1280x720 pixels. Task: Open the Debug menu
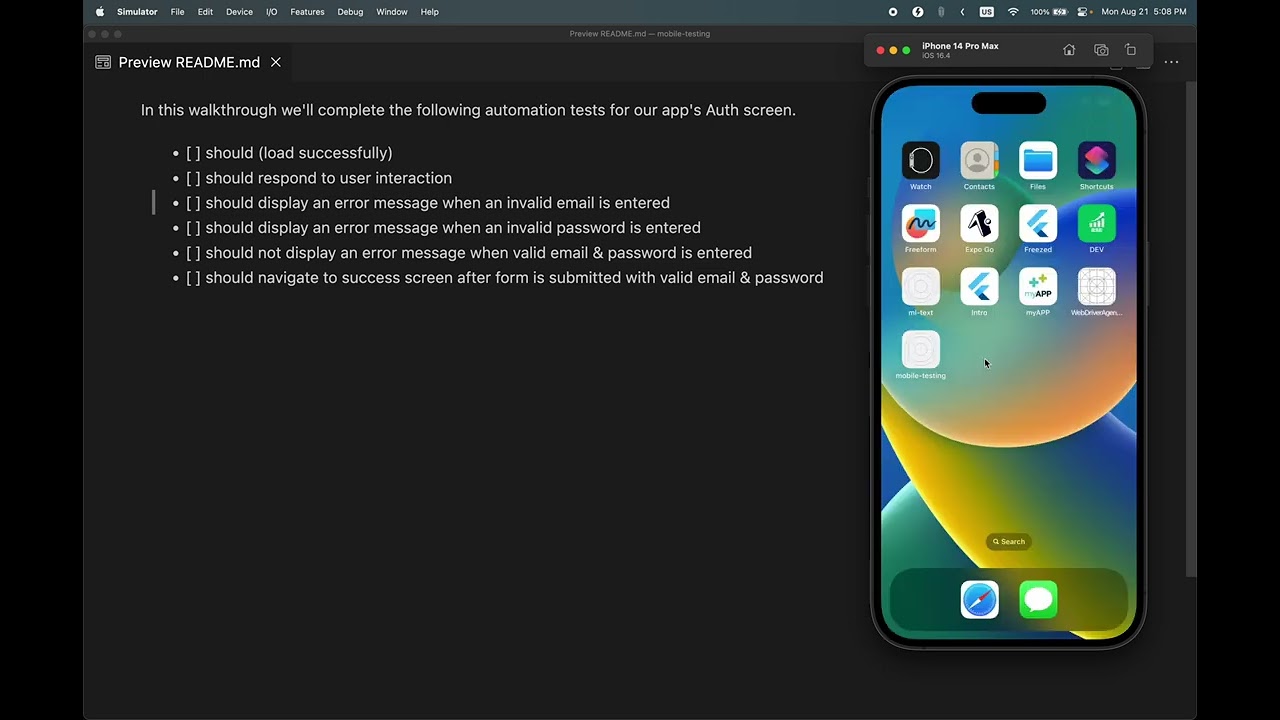tap(350, 12)
